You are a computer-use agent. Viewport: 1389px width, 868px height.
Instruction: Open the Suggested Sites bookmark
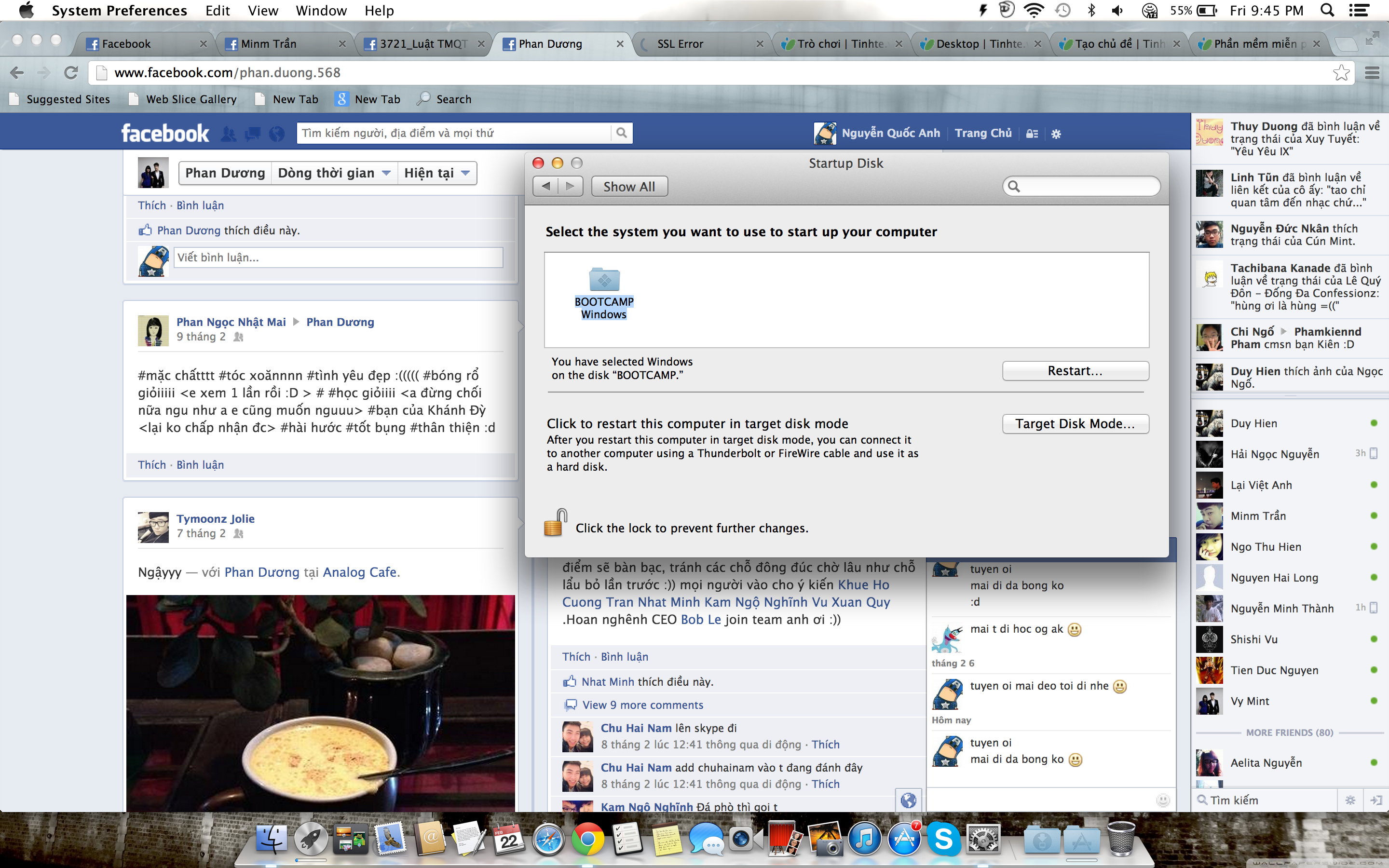tap(60, 99)
